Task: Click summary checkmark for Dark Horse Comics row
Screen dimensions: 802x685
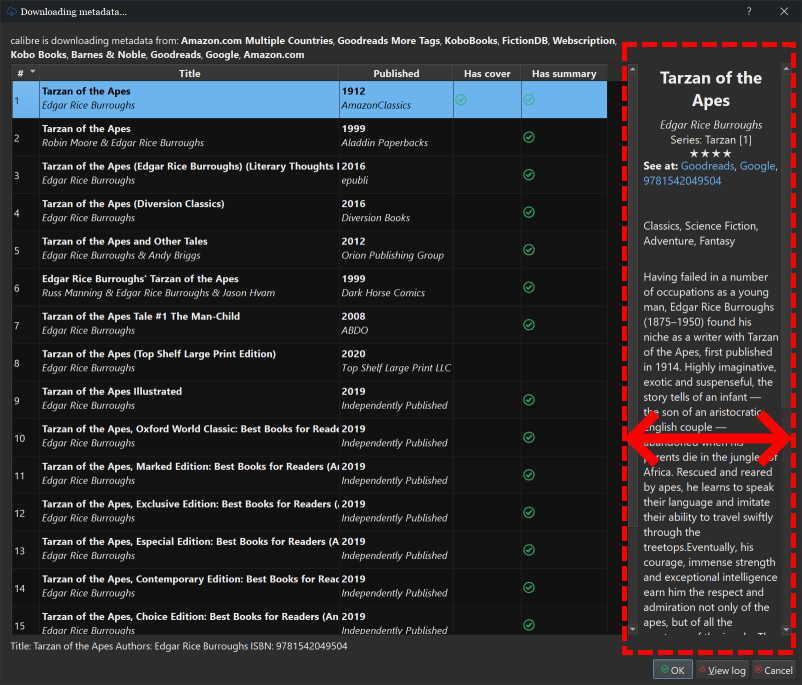Action: (529, 287)
